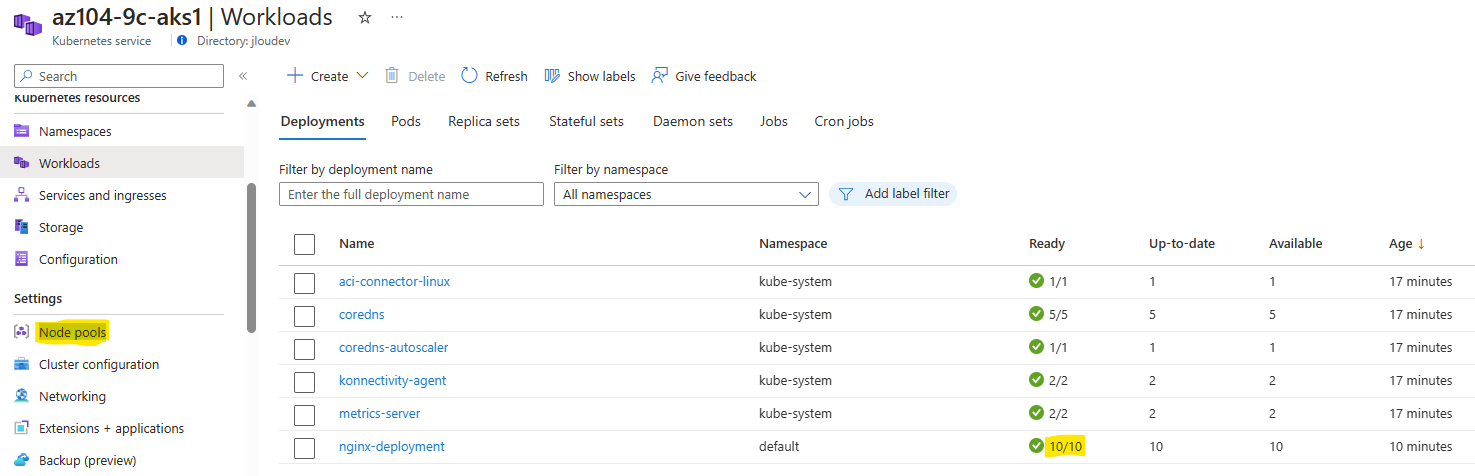This screenshot has height=476, width=1475.
Task: Focus the Filter by deployment name field
Action: 411,194
